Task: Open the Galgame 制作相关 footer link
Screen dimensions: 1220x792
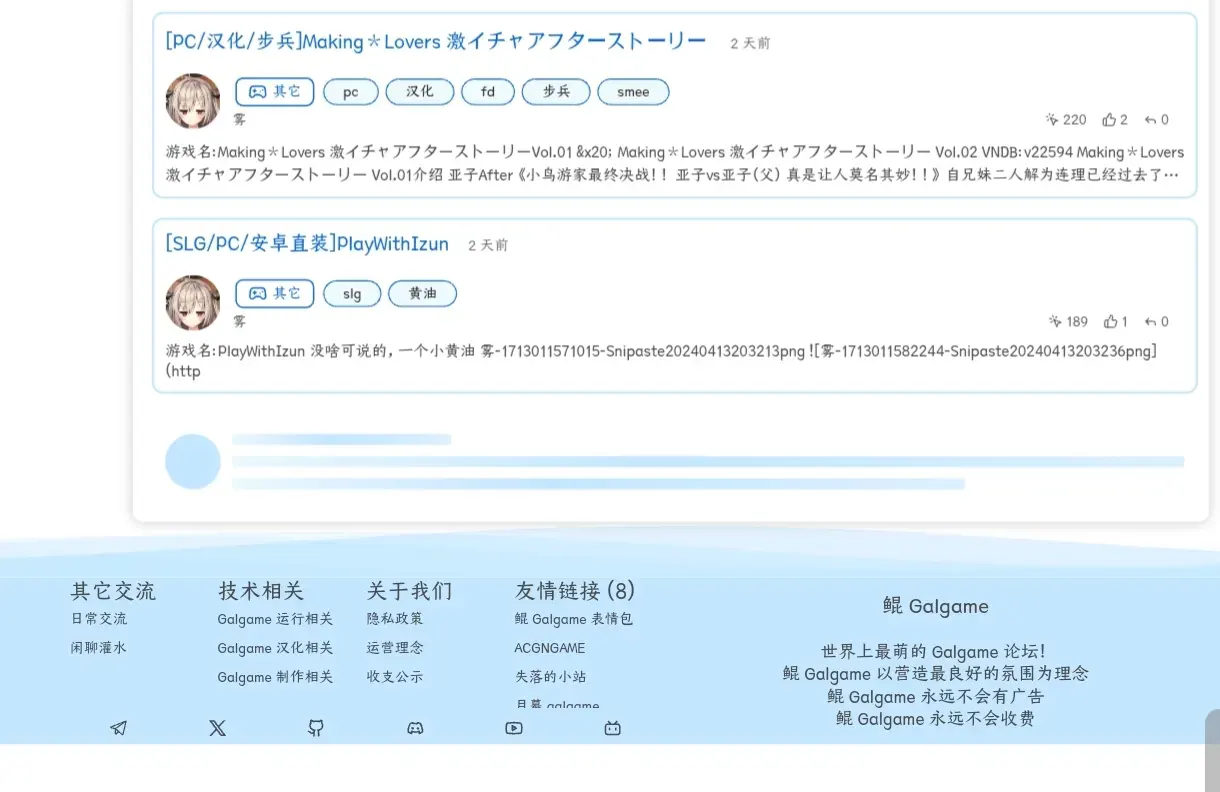Action: click(x=275, y=677)
